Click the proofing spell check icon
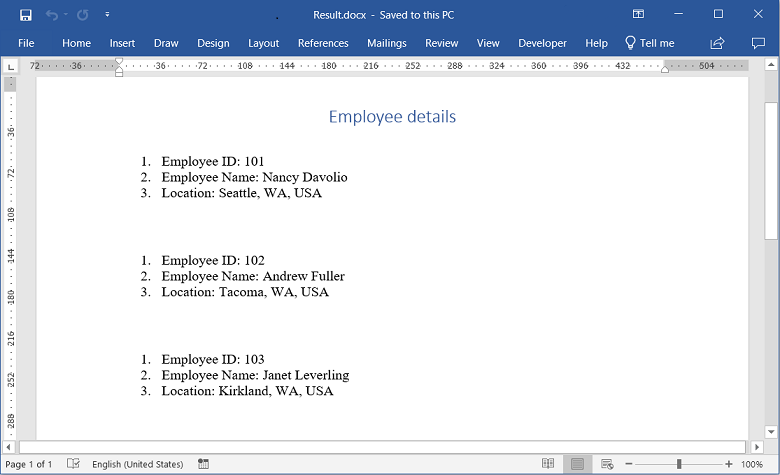The height and width of the screenshot is (475, 780). click(x=73, y=464)
